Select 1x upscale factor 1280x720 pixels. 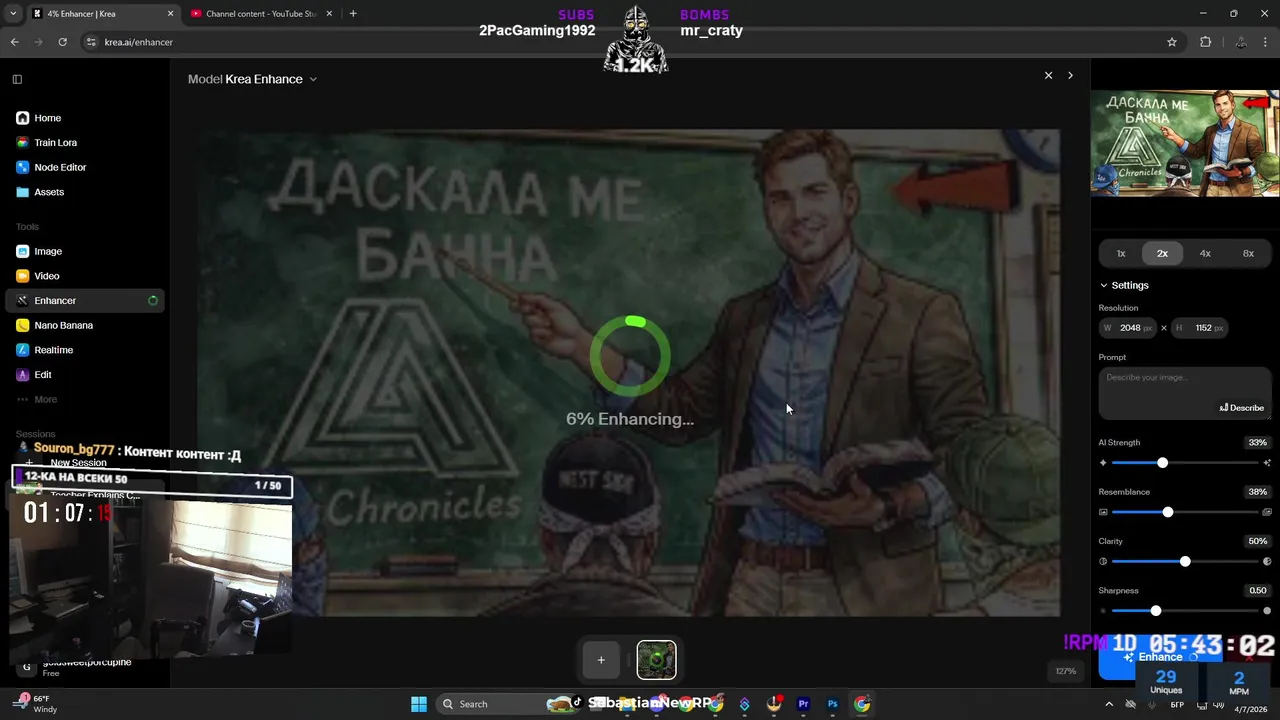pyautogui.click(x=1121, y=254)
